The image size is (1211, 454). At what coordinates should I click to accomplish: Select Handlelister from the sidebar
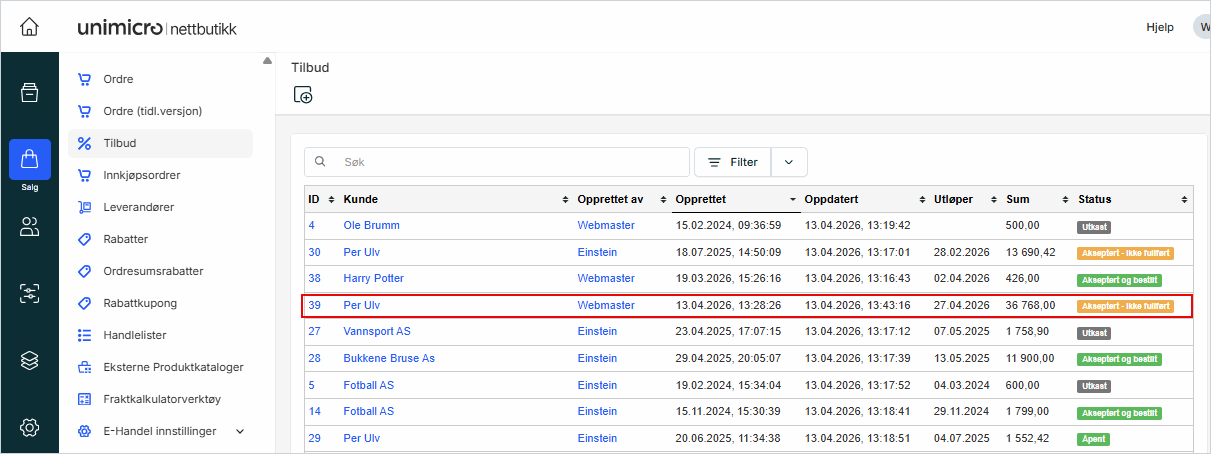point(134,335)
